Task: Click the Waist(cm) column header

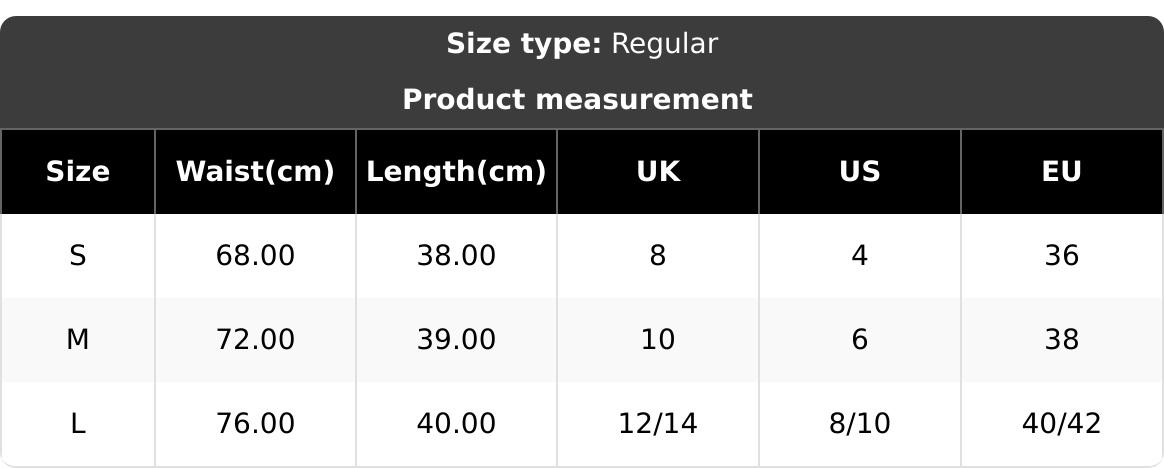Action: pos(255,172)
